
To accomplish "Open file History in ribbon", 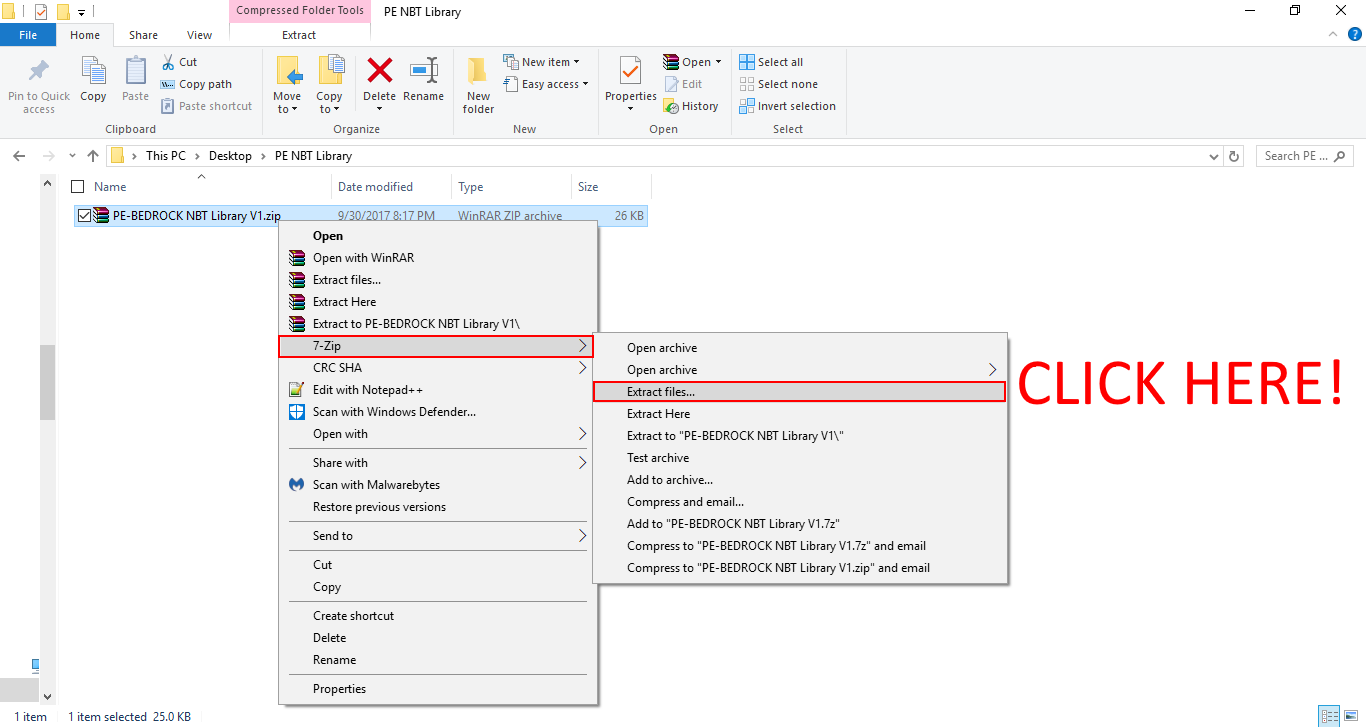I will pos(691,106).
